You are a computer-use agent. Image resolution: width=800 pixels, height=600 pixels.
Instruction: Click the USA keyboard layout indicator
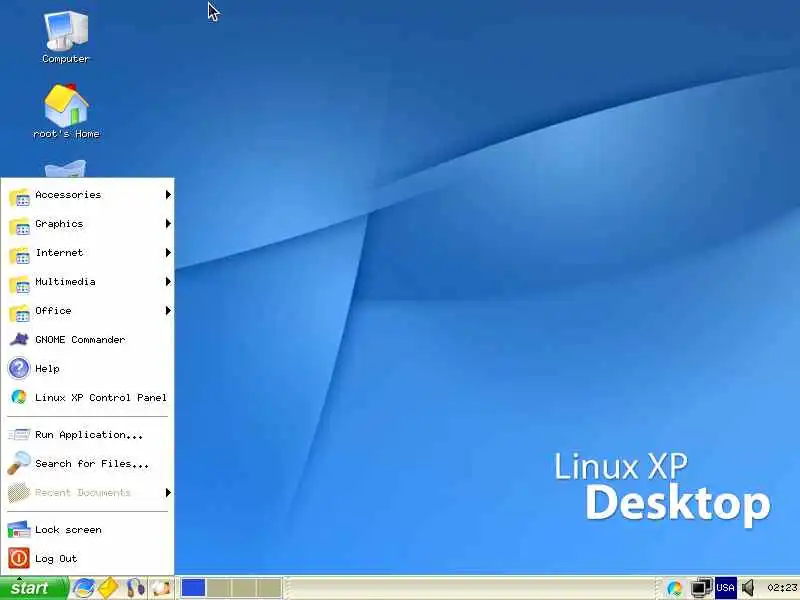coord(725,588)
